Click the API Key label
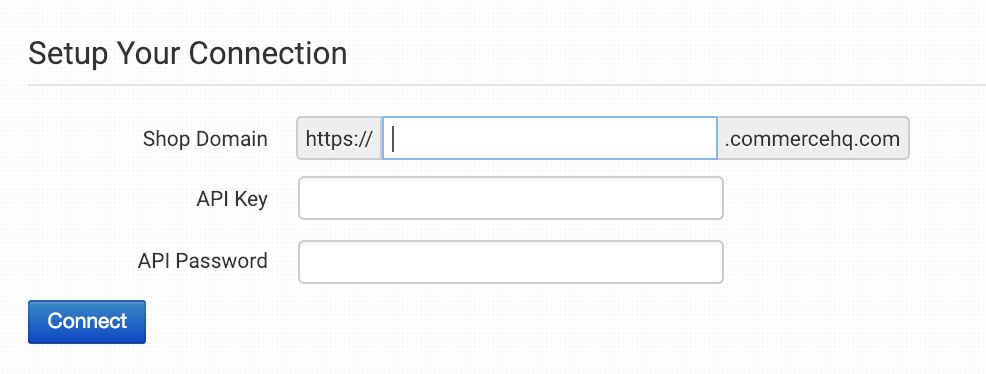 232,199
